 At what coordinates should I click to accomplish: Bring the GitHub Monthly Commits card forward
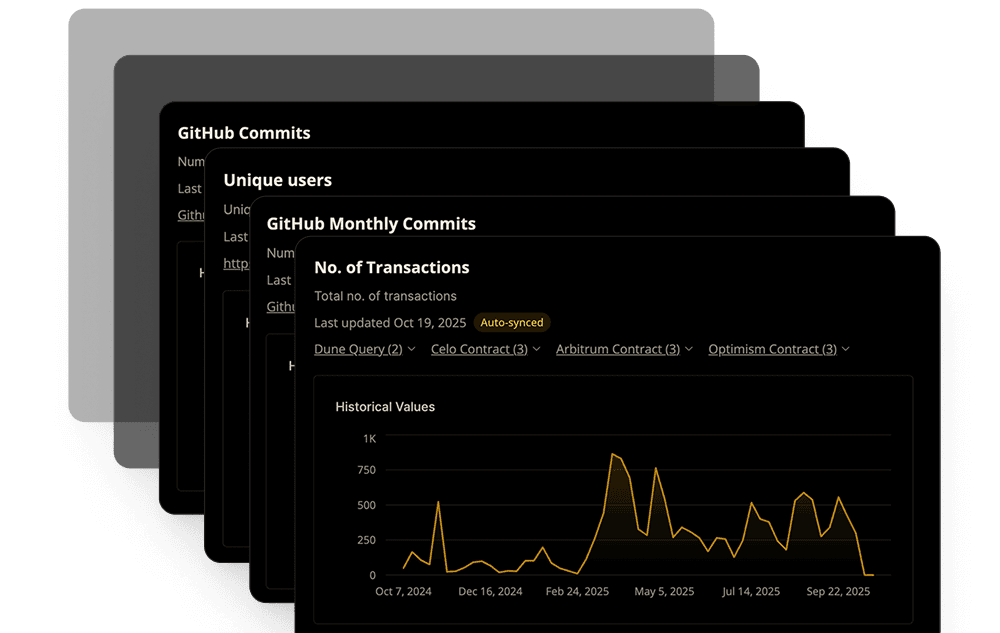tap(371, 223)
